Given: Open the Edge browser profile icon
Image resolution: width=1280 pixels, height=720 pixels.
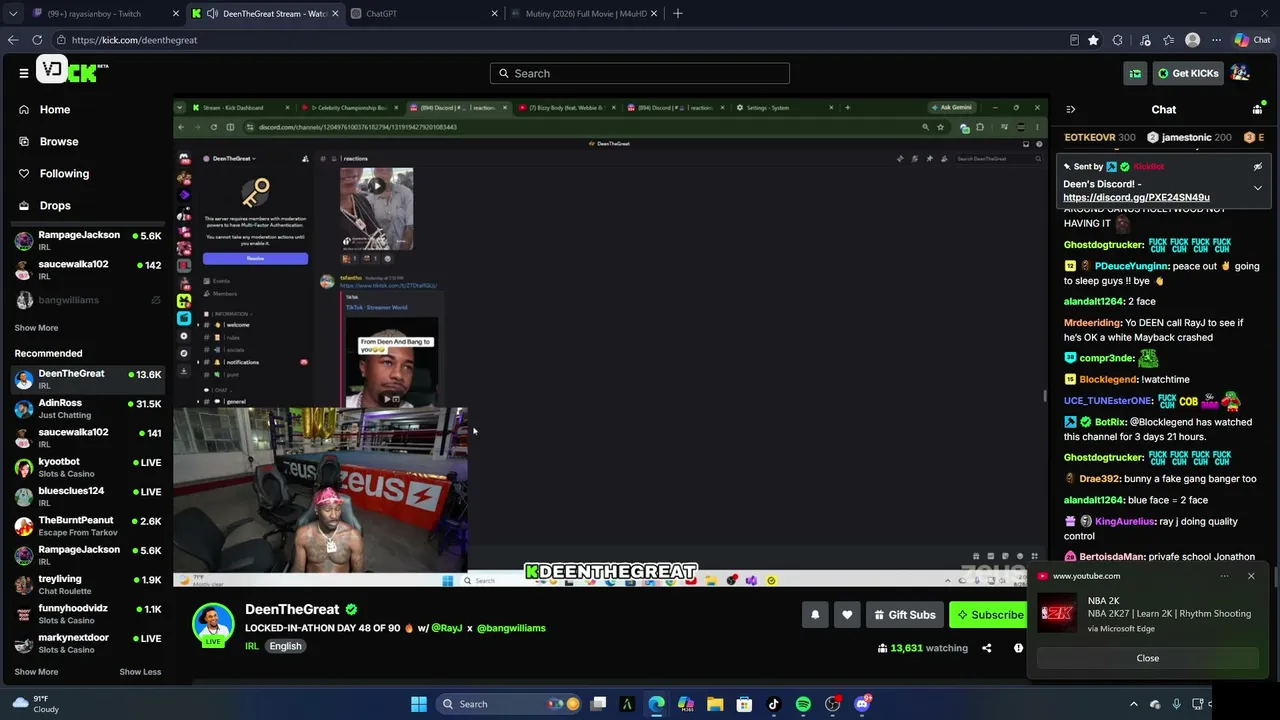Looking at the screenshot, I should point(1192,40).
